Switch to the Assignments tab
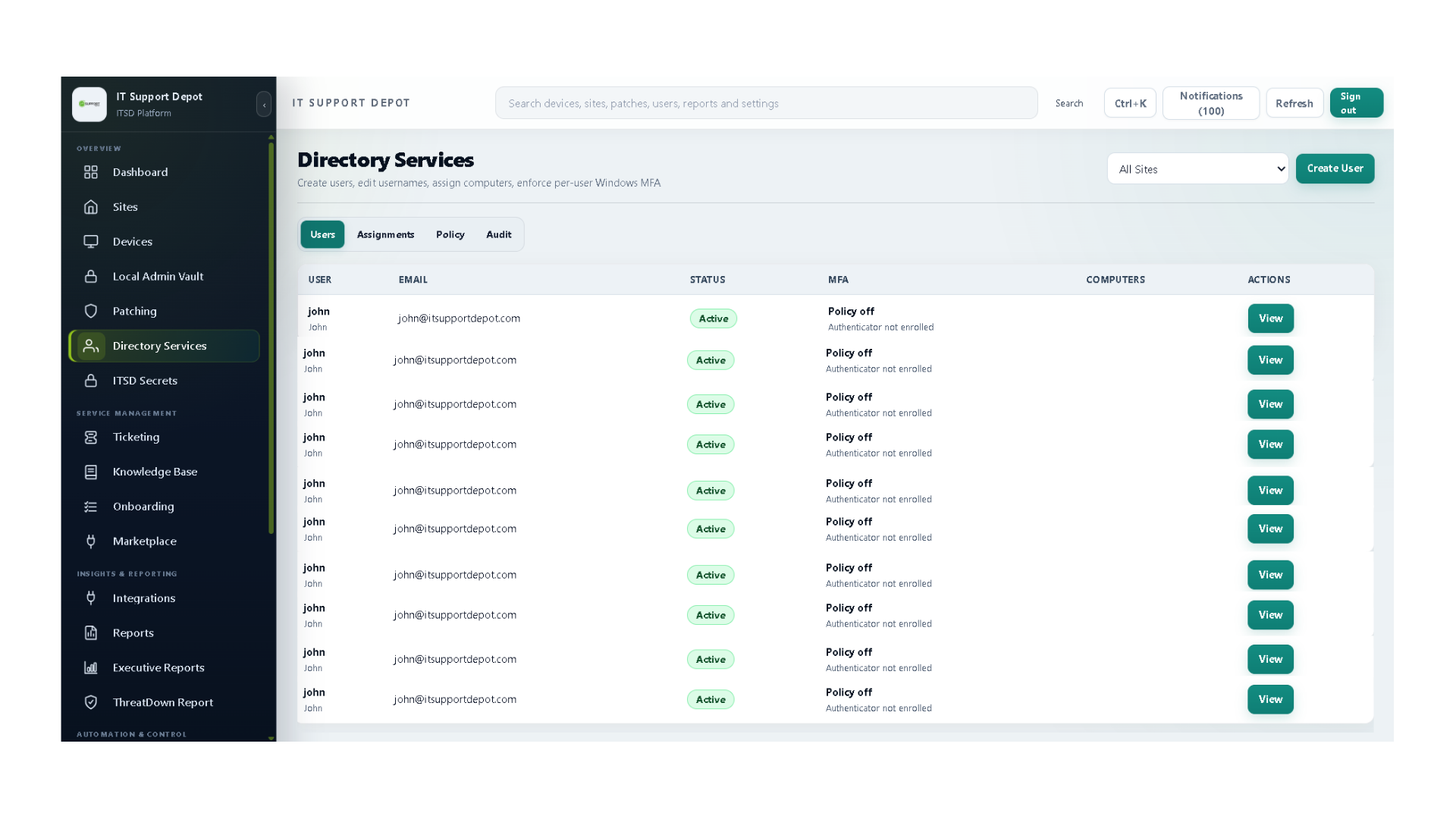This screenshot has width=1456, height=819. click(x=385, y=235)
